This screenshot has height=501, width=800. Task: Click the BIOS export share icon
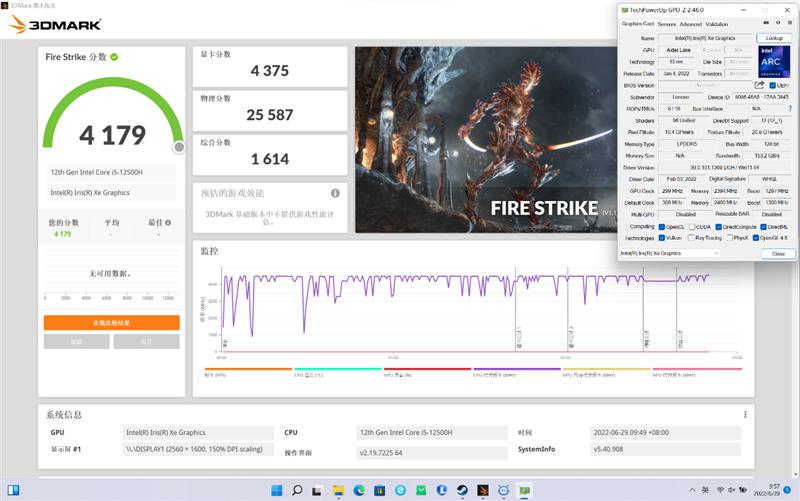pyautogui.click(x=759, y=85)
